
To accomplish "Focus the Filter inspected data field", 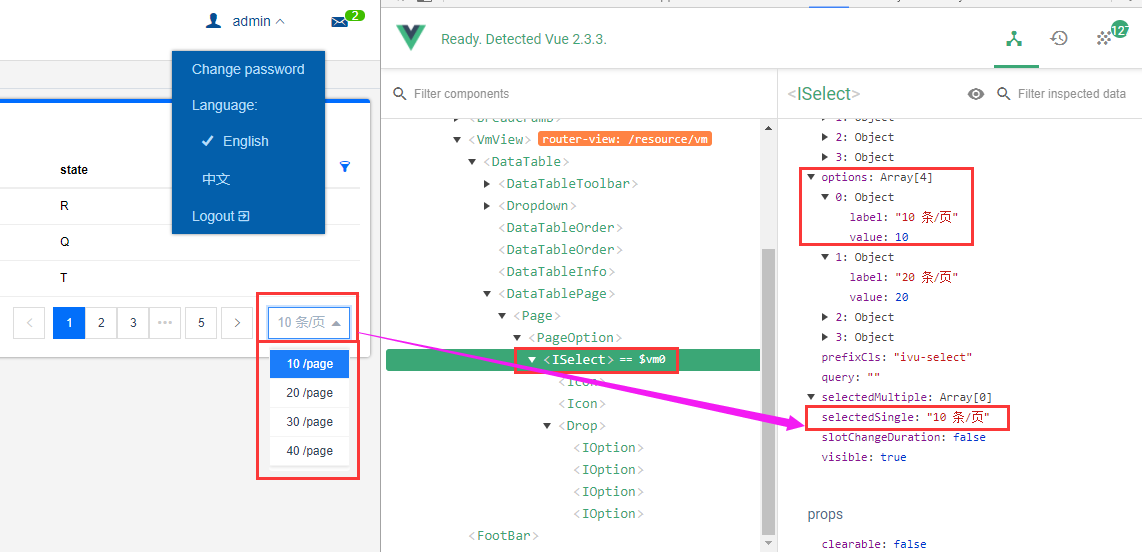I will (1072, 93).
